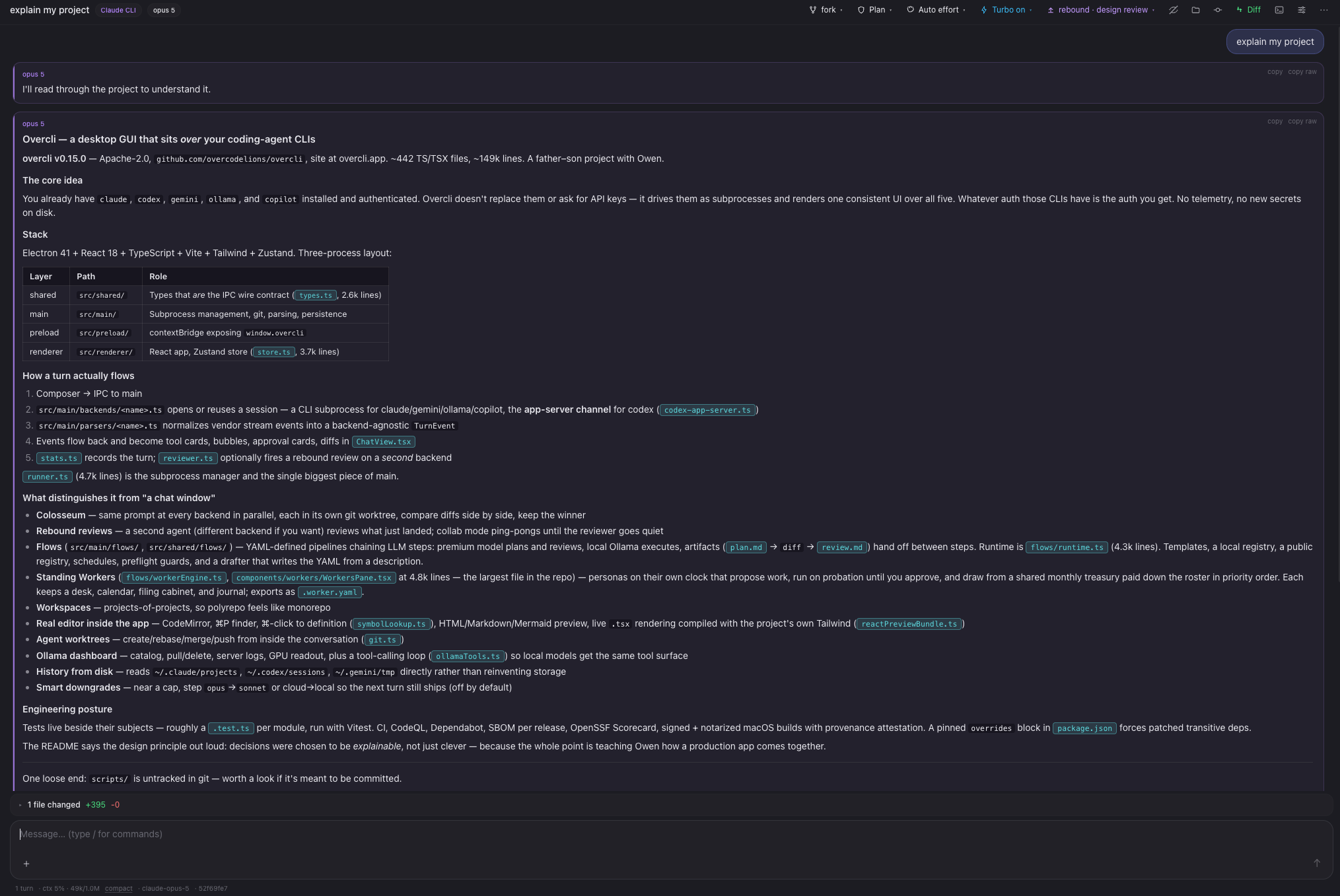Open the Plan mode dropdown
The height and width of the screenshot is (896, 1340).
[874, 10]
